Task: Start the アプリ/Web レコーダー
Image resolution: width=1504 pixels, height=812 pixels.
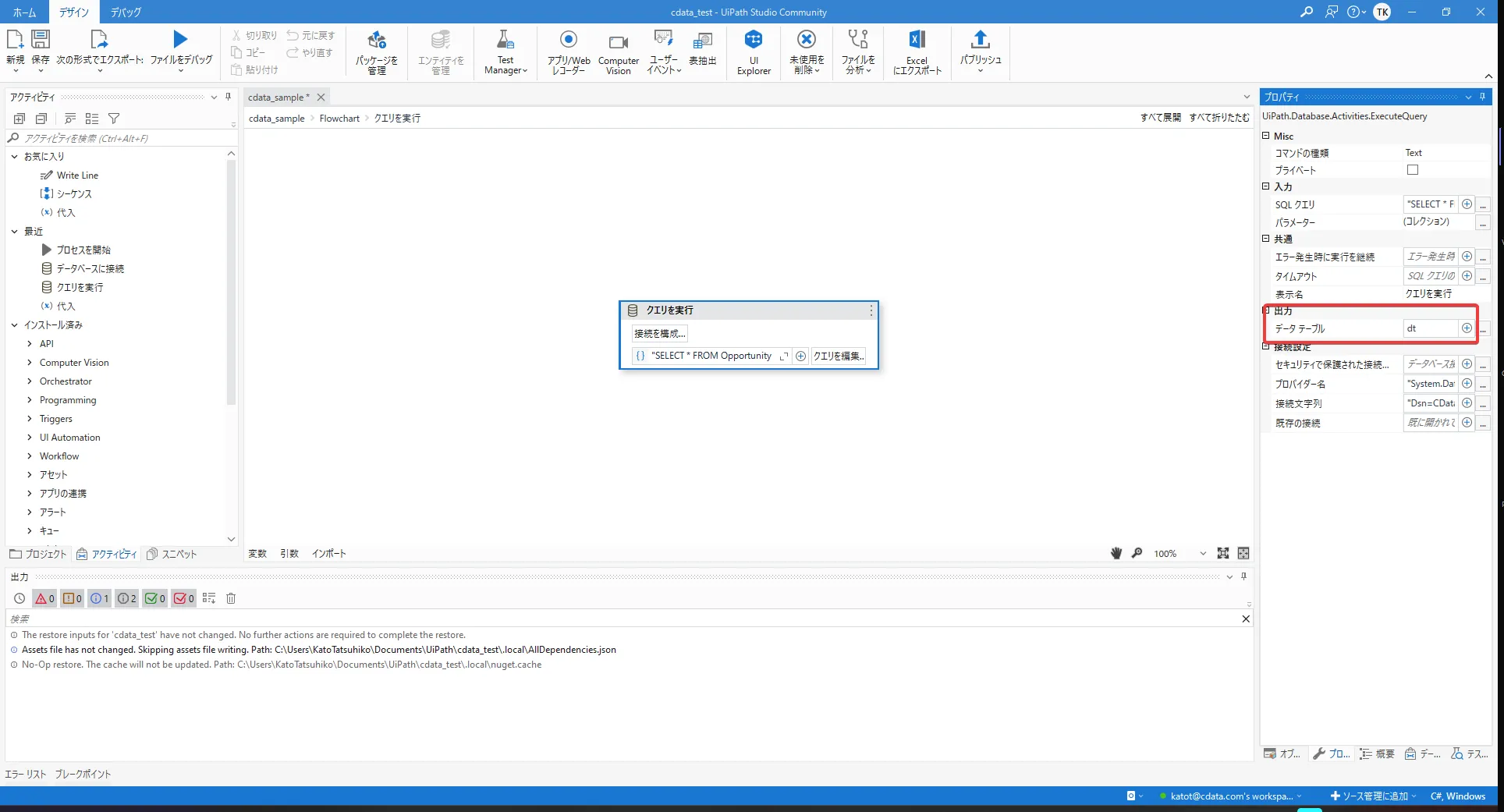Action: [x=568, y=51]
